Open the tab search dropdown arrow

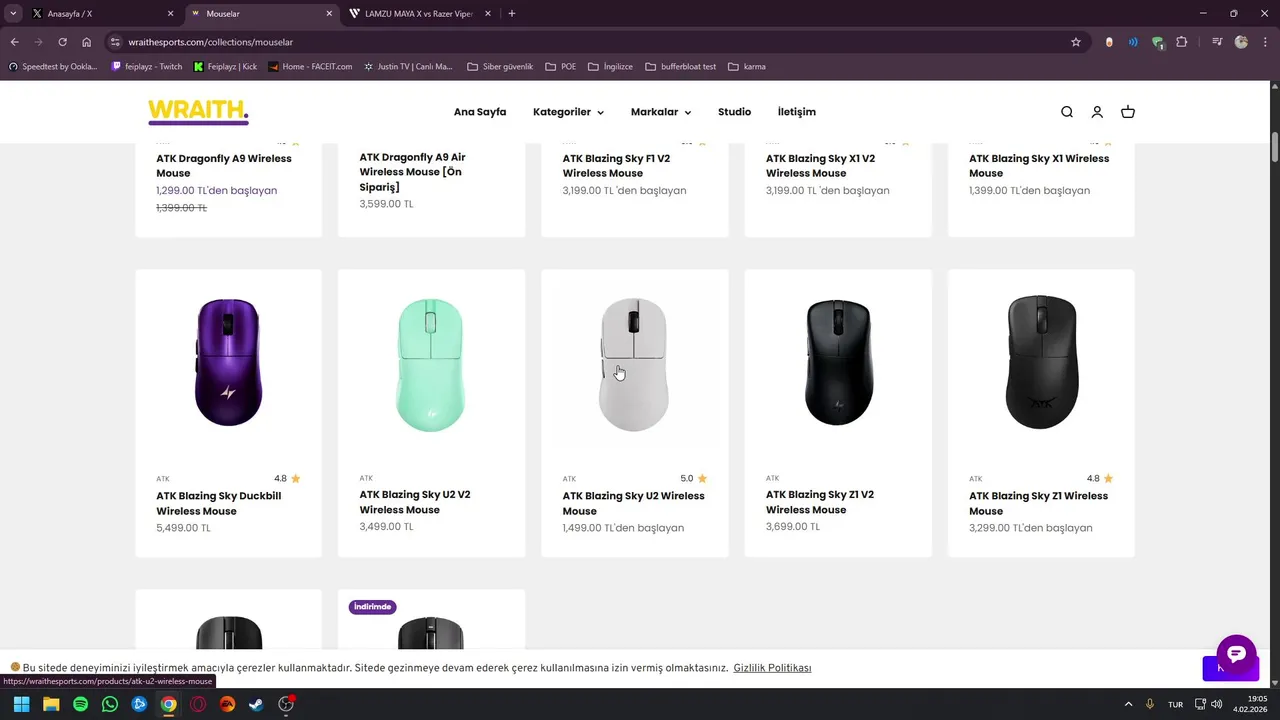(13, 14)
